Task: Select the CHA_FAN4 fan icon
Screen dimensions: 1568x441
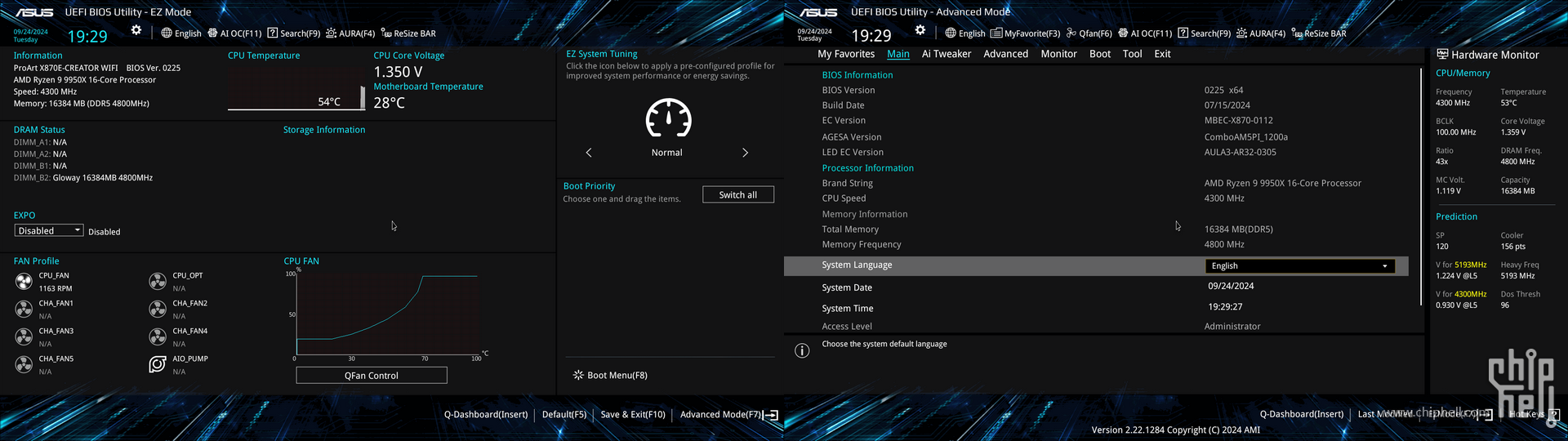Action: pos(158,337)
